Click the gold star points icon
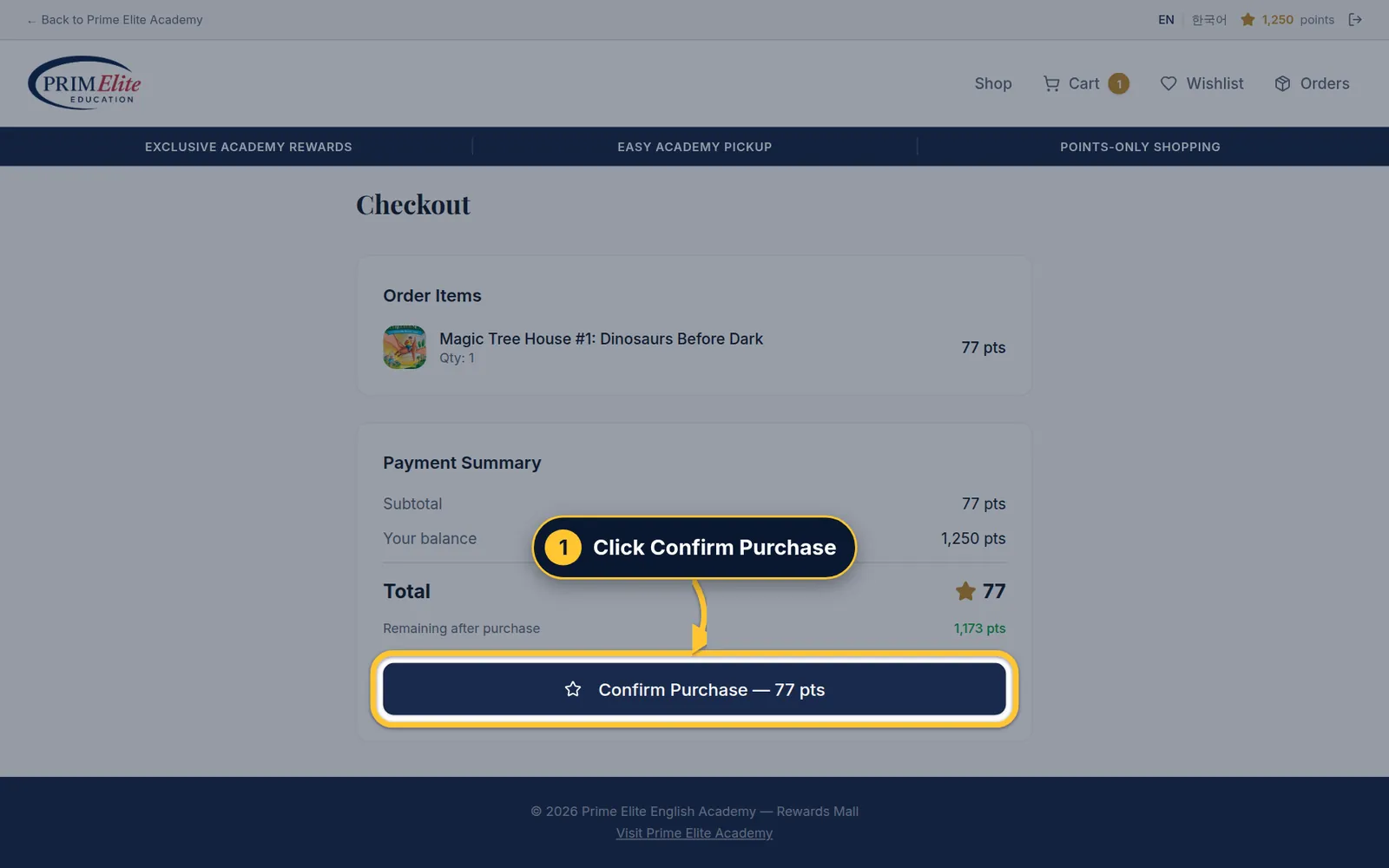 tap(1247, 19)
